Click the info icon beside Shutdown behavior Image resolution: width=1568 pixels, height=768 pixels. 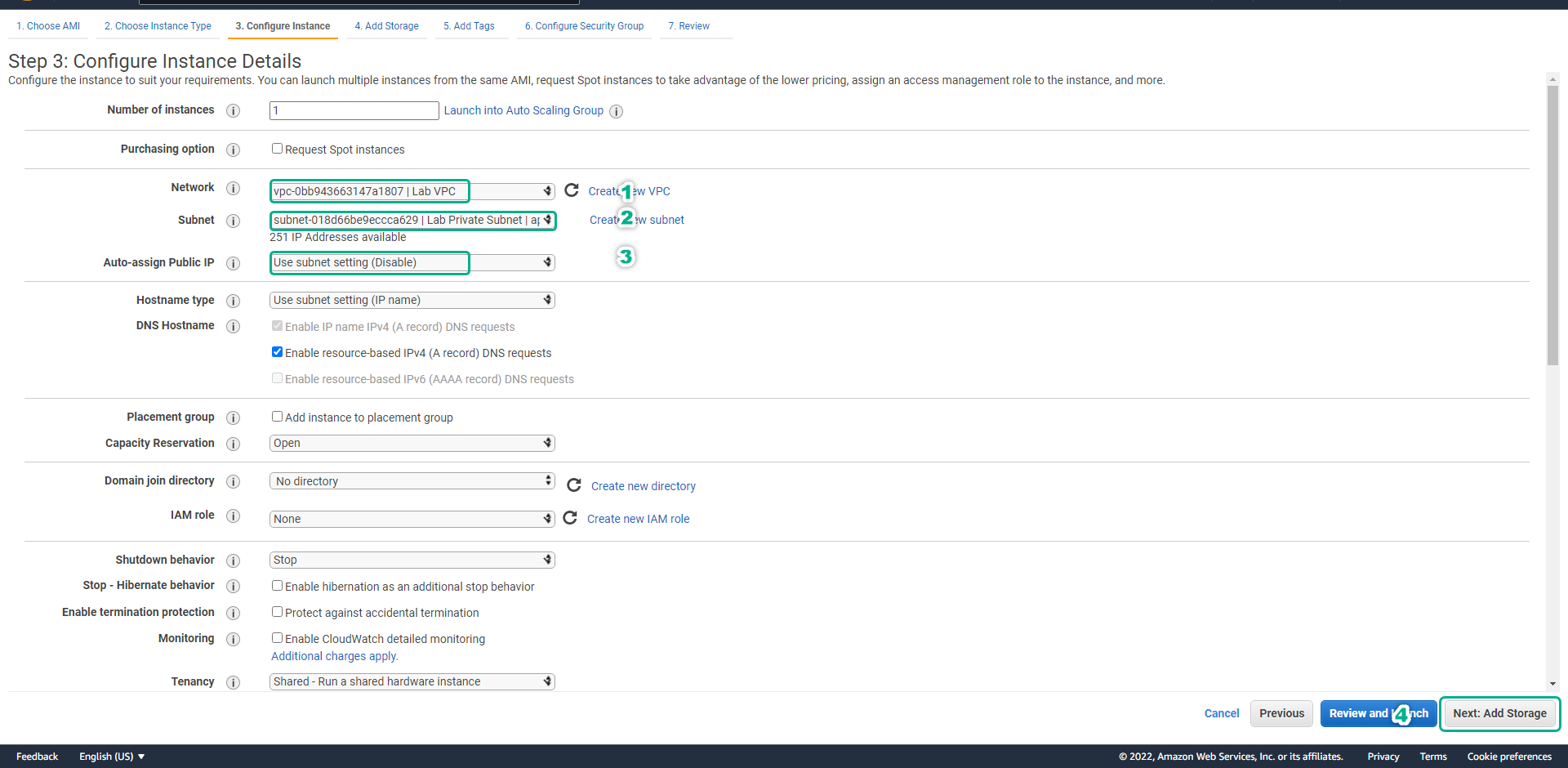click(x=233, y=560)
